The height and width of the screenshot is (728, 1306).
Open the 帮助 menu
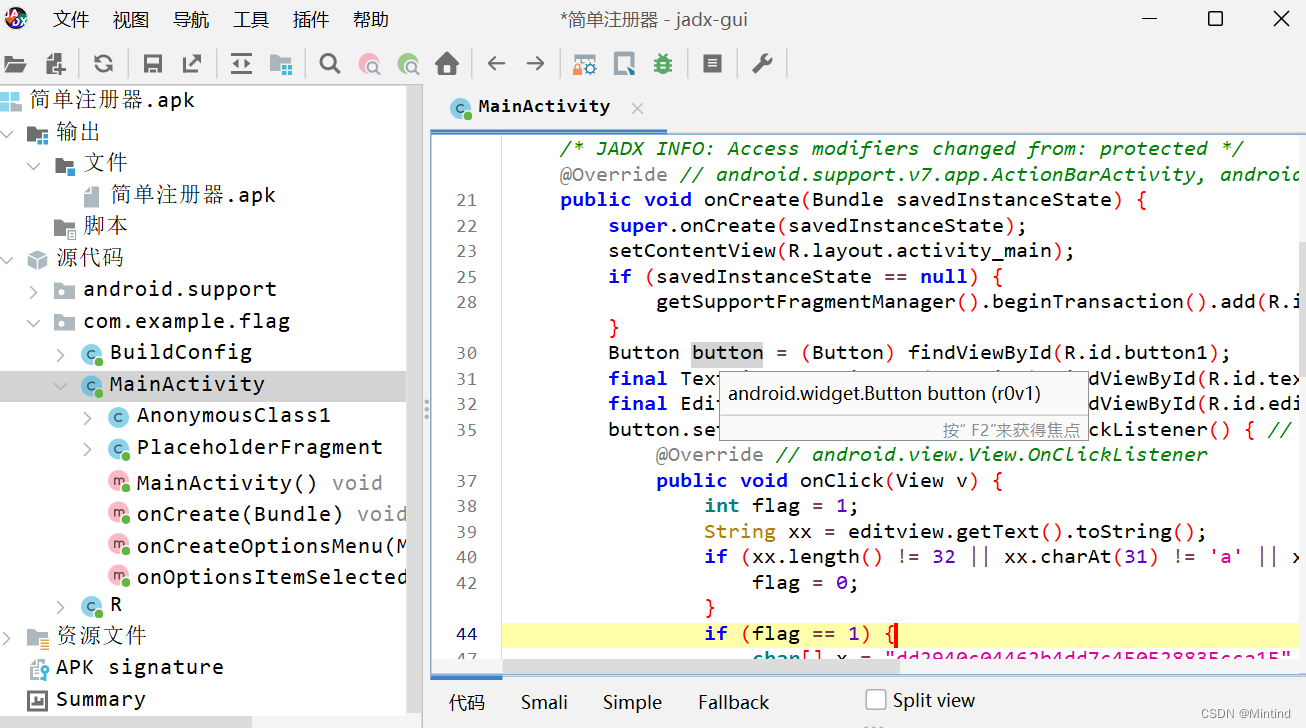click(x=371, y=20)
